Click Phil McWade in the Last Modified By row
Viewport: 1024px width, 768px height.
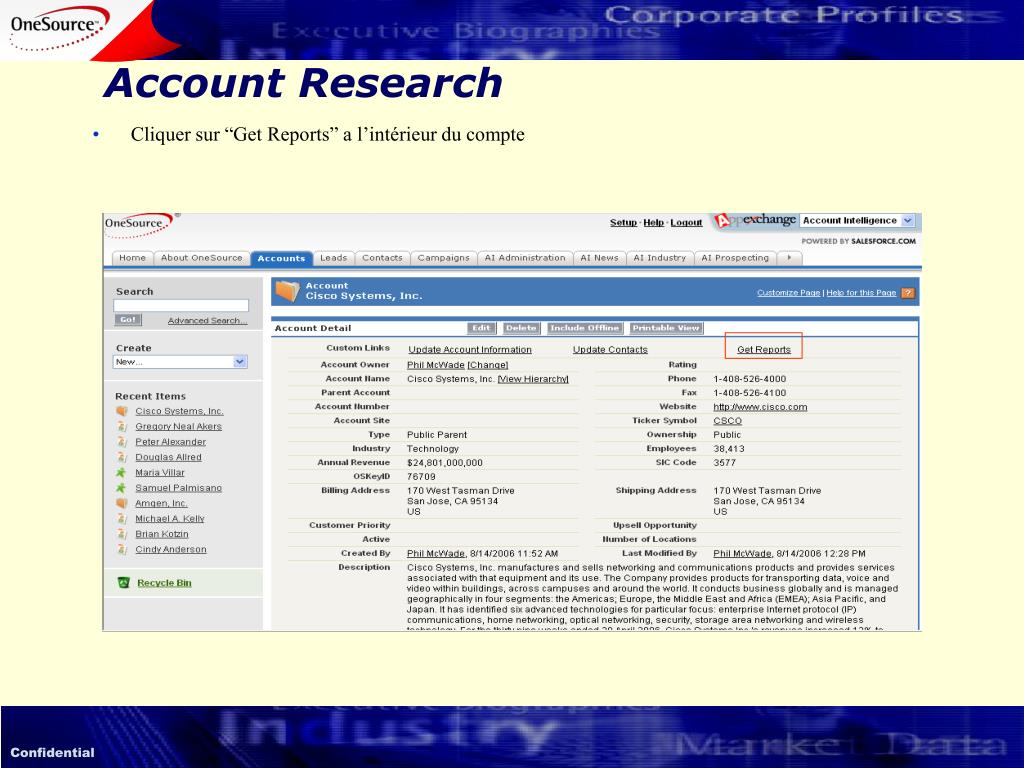(742, 554)
